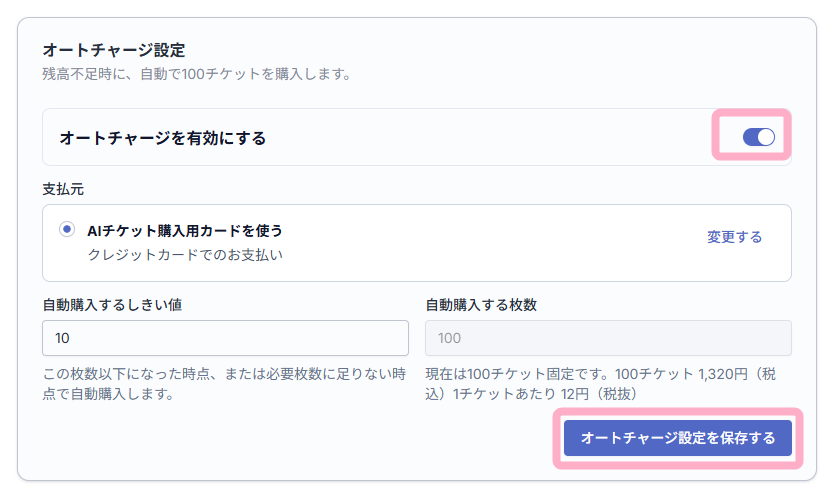Screen dimensions: 839x500
Task: Click the 残高不足時に自動で100チケット subtitle text
Action: (x=196, y=74)
